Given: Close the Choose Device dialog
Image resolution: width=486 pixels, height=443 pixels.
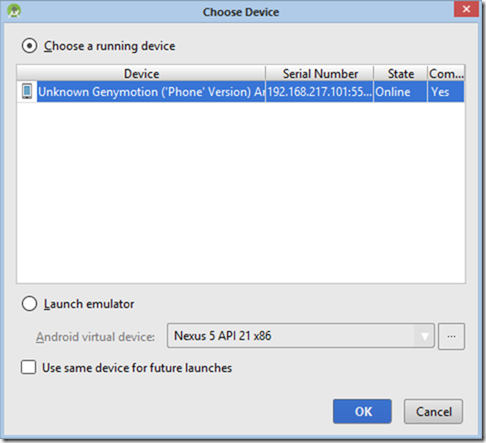Looking at the screenshot, I should point(466,9).
